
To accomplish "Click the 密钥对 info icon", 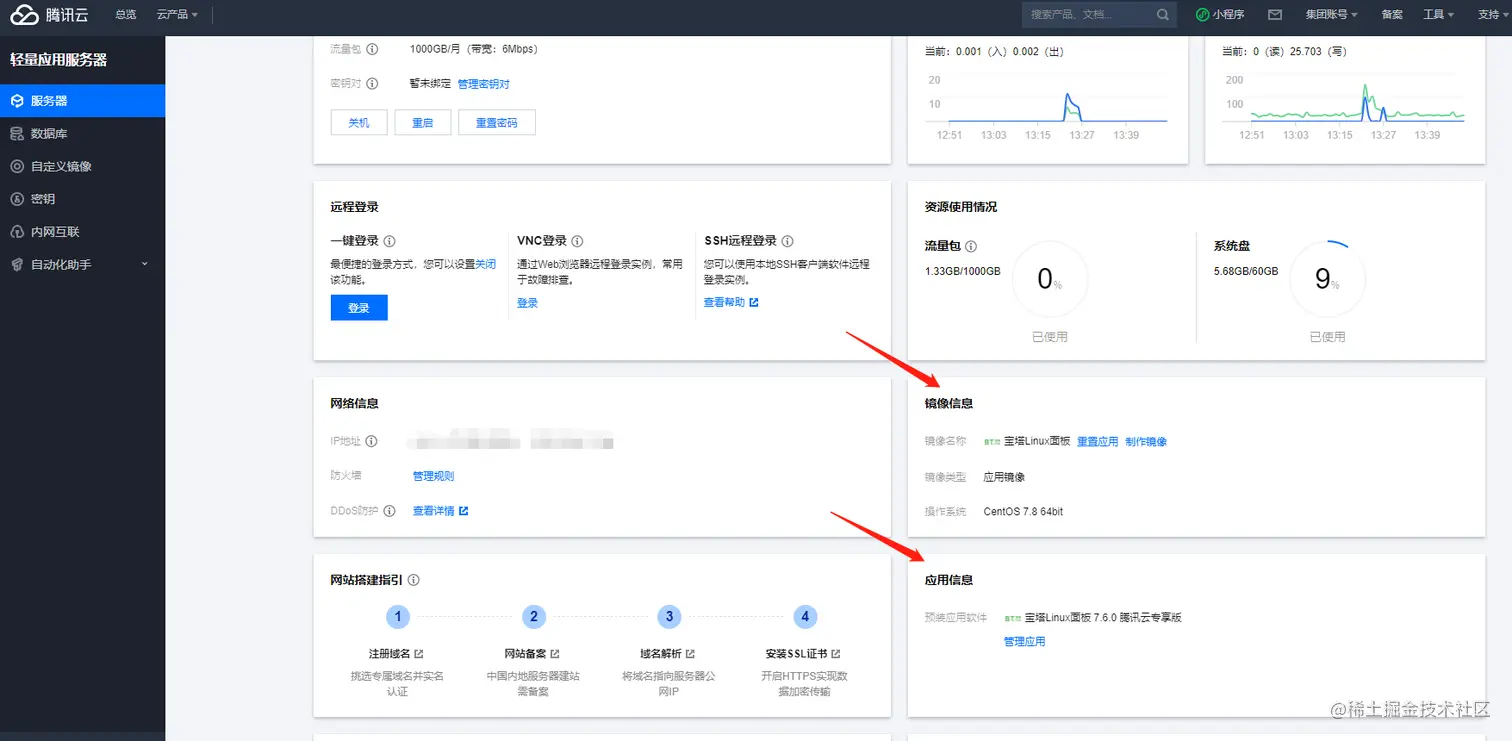I will [372, 84].
